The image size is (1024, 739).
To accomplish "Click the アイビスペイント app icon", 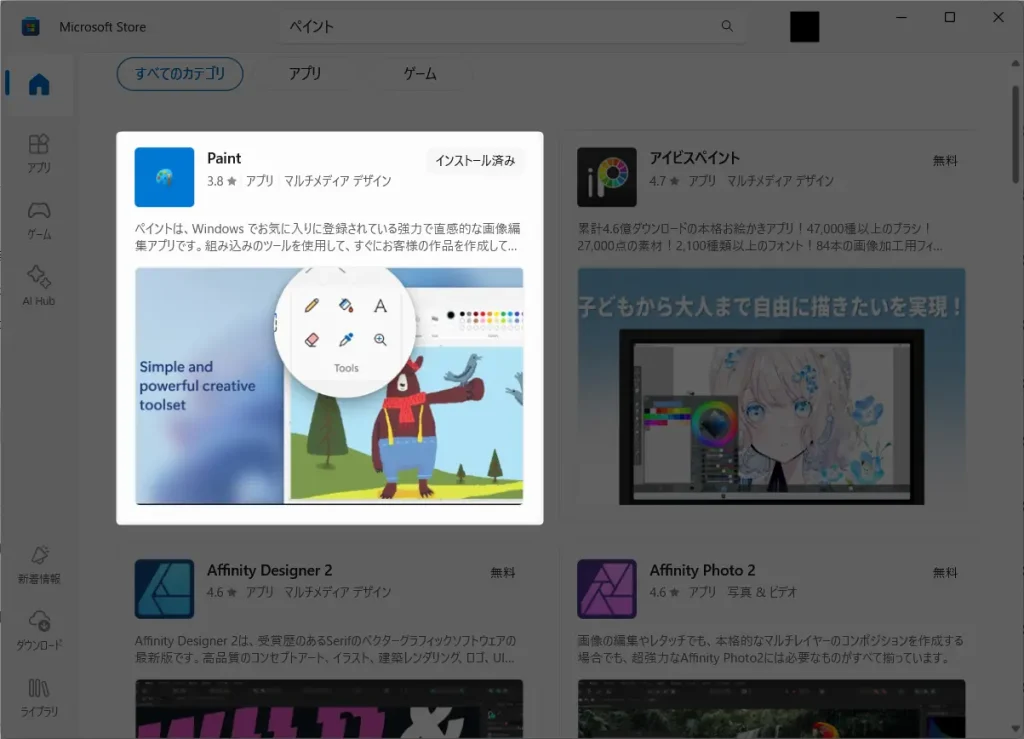I will [607, 177].
